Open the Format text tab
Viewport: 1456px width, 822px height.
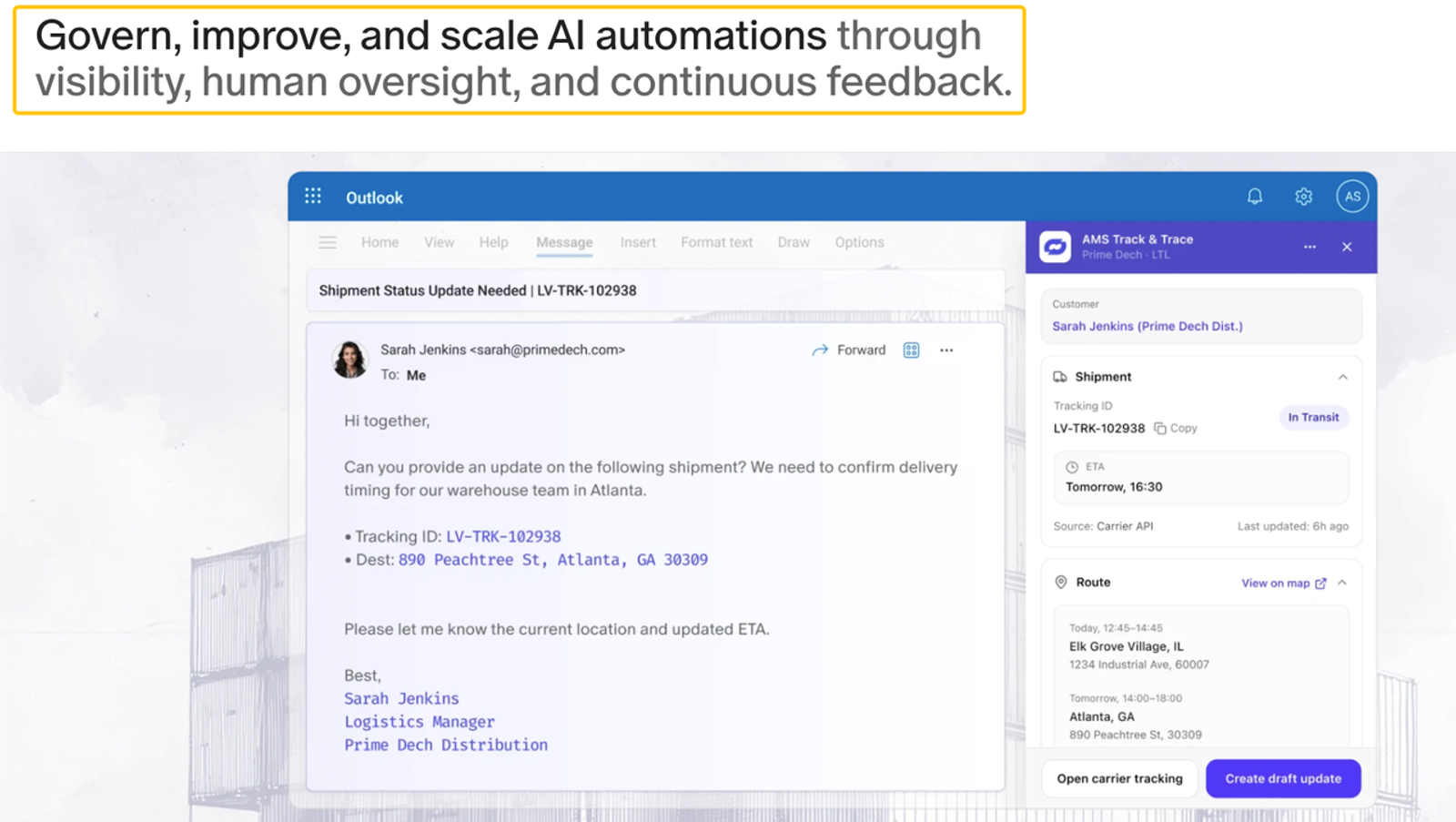coord(716,242)
